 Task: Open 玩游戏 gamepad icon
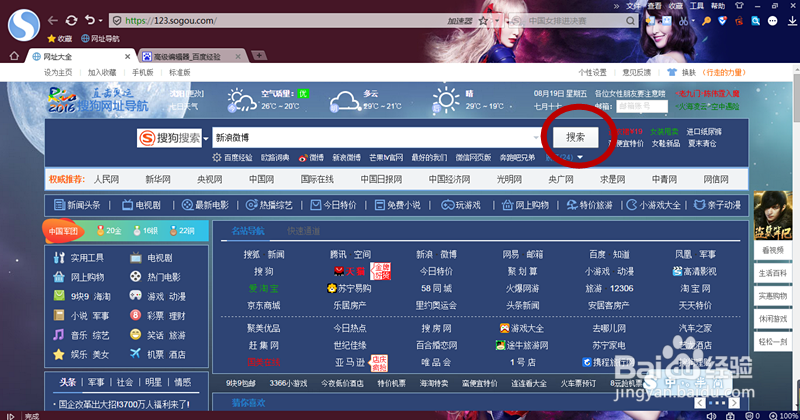(x=447, y=205)
